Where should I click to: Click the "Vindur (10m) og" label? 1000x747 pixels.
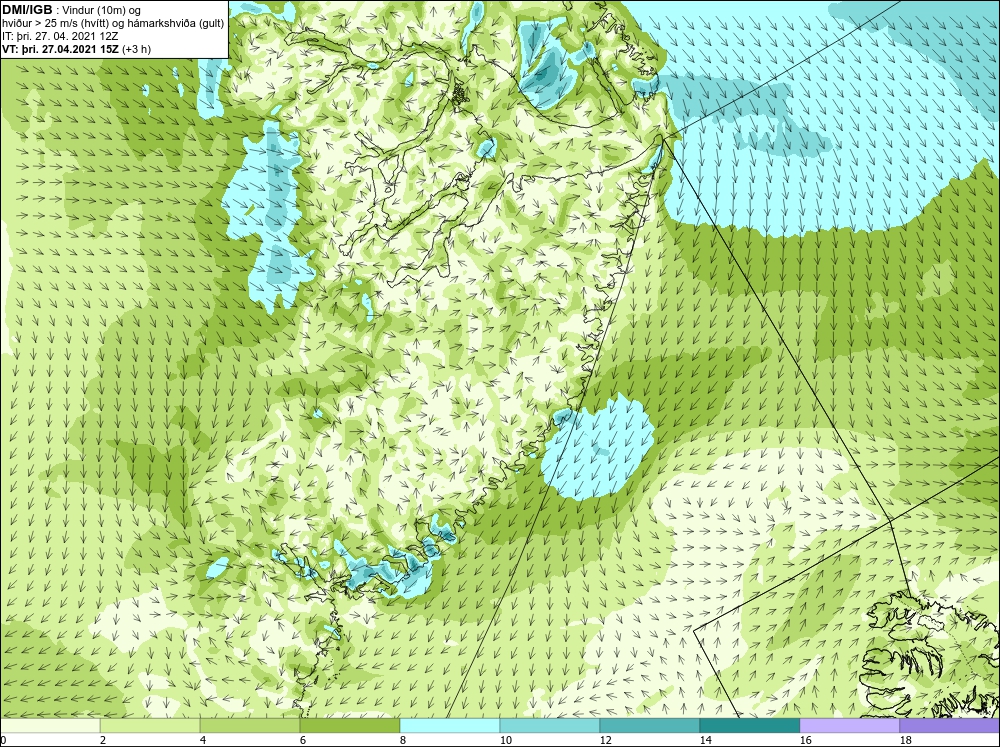[103, 10]
